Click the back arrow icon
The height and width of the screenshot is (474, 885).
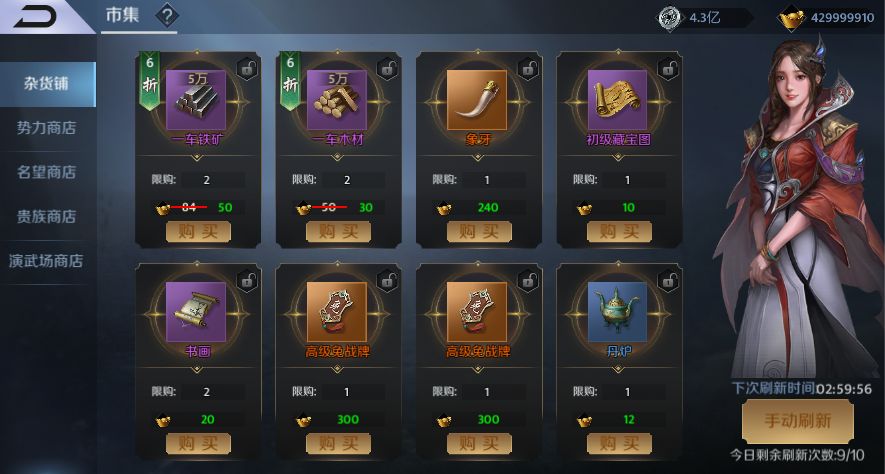(35, 16)
